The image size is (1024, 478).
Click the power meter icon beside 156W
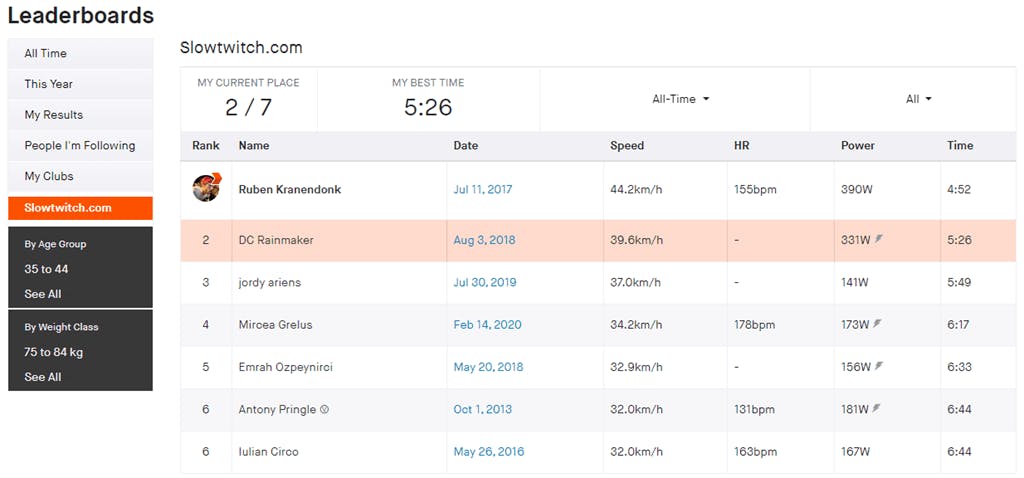878,366
